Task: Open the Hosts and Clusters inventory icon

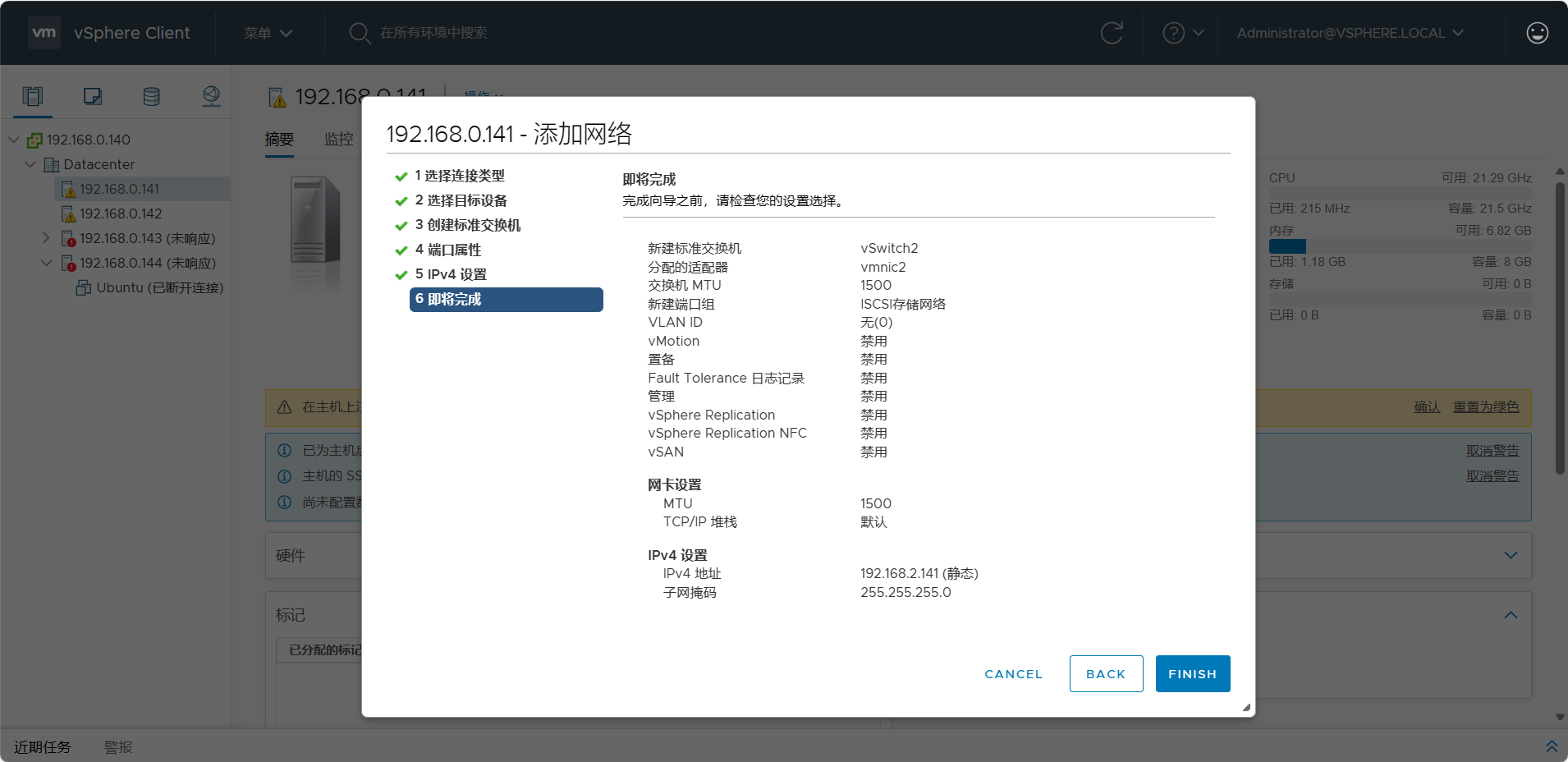Action: tap(33, 97)
